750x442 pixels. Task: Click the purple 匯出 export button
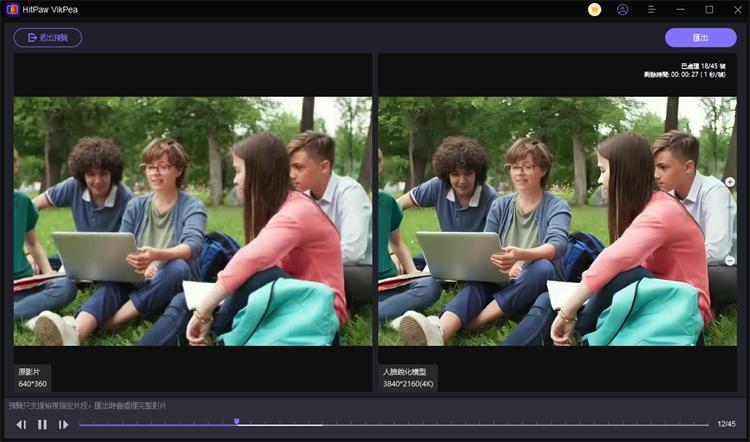(701, 38)
